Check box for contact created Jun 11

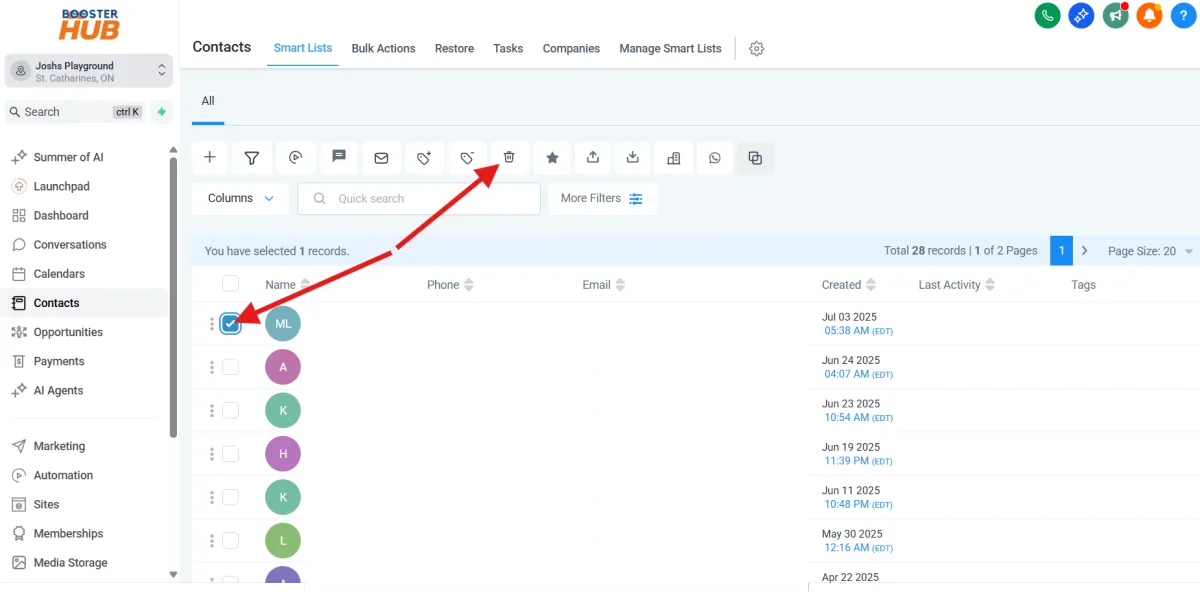point(230,497)
